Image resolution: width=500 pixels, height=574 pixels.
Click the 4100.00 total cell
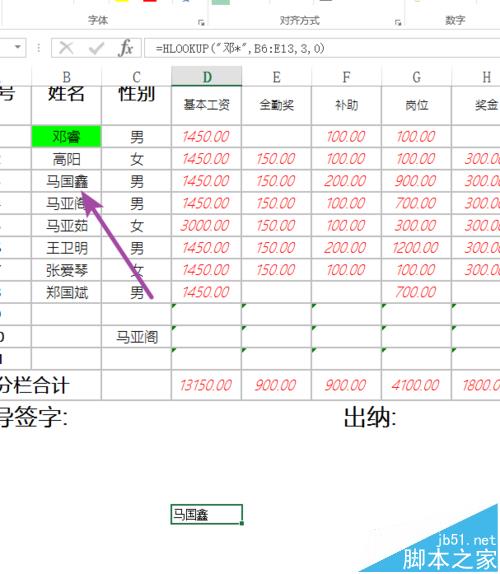(417, 385)
